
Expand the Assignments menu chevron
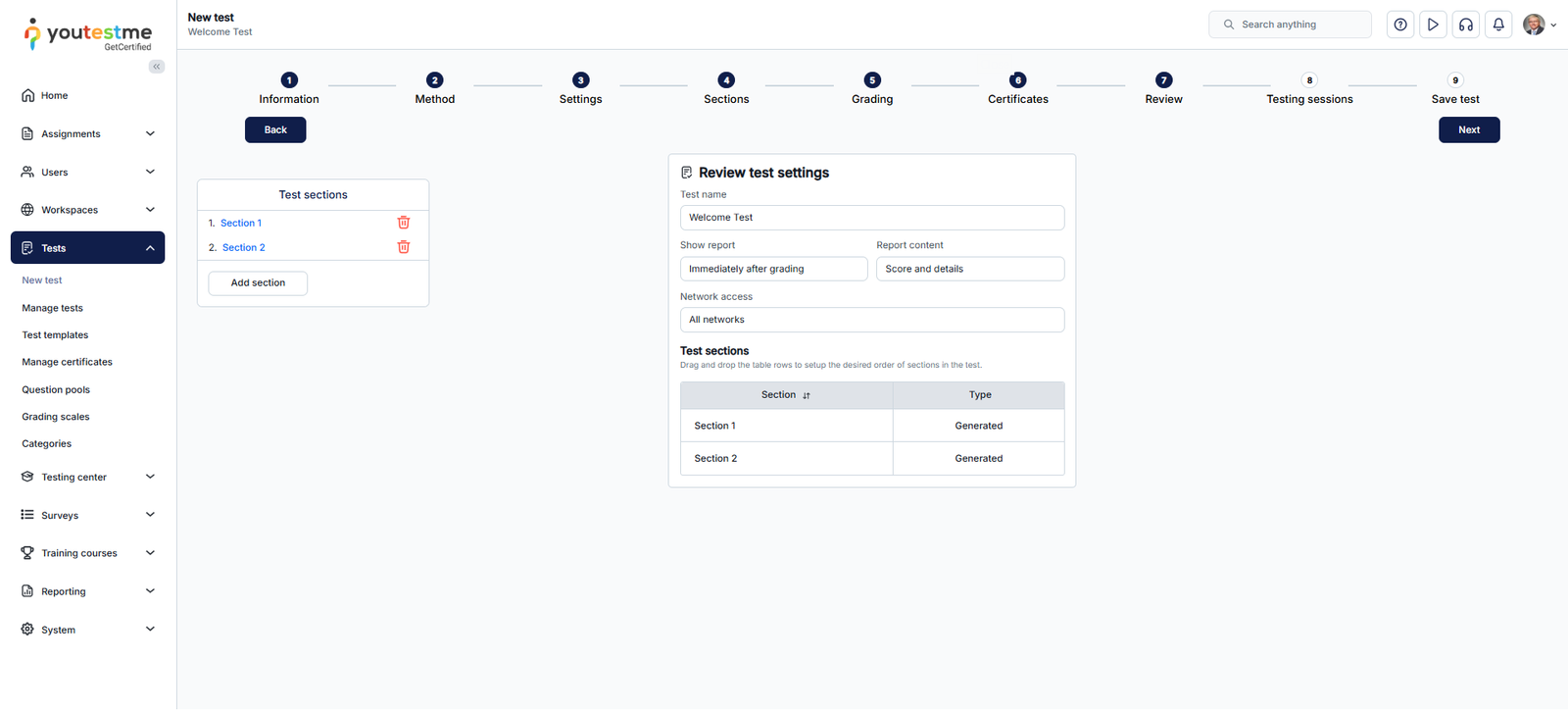coord(150,133)
